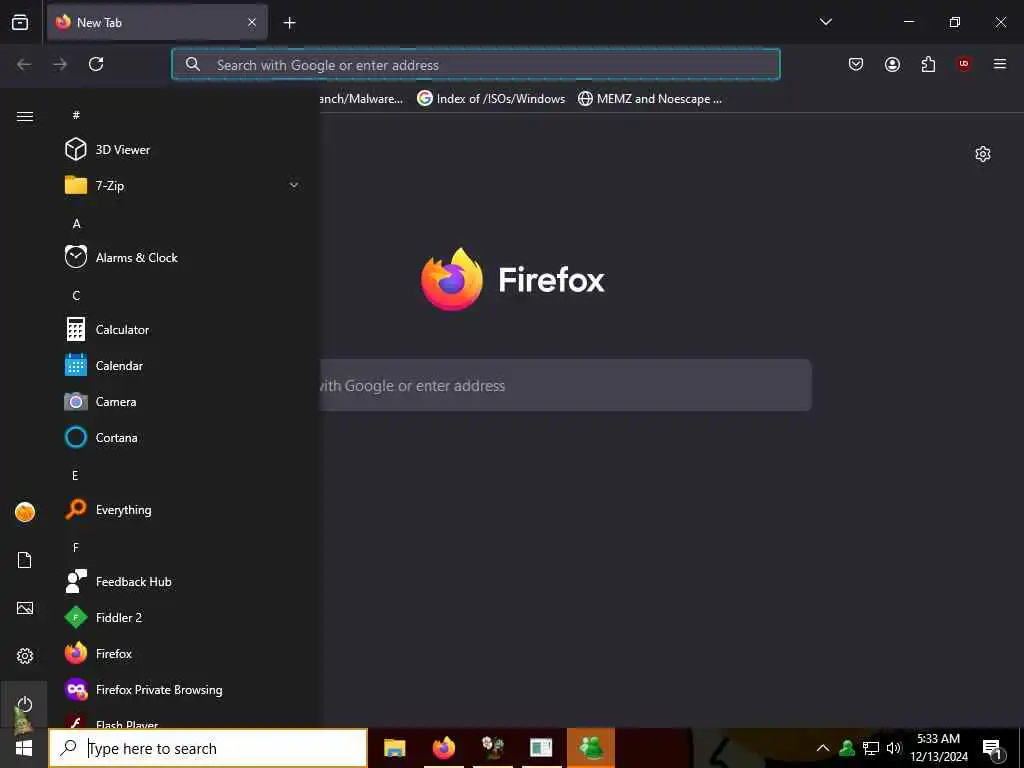Open the notification center icon

993,749
